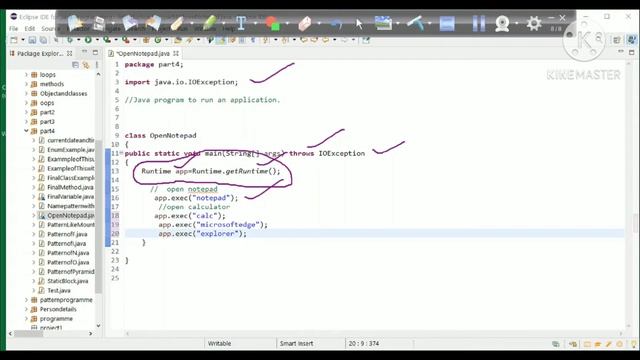Viewport: 640px width, 360px height.
Task: Click the Writable status bar field
Action: pos(220,344)
